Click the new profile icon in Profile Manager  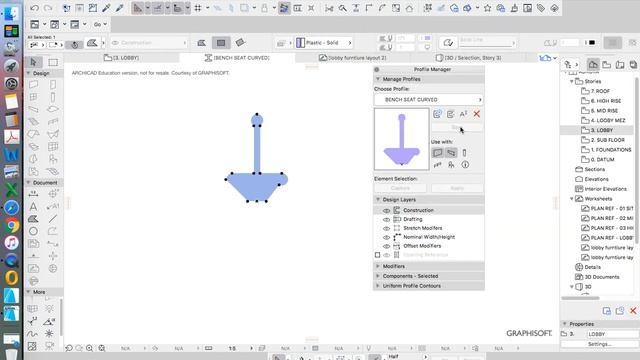(x=437, y=114)
